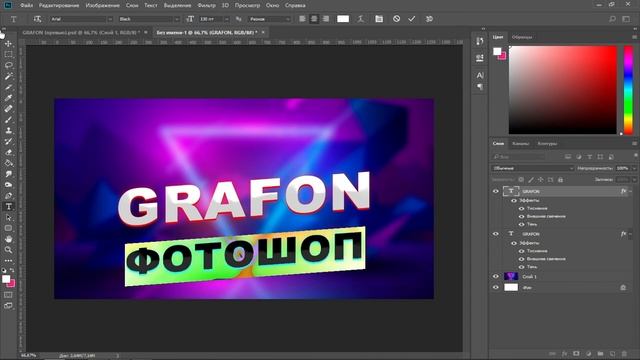Open the Окно menu

[272, 5]
